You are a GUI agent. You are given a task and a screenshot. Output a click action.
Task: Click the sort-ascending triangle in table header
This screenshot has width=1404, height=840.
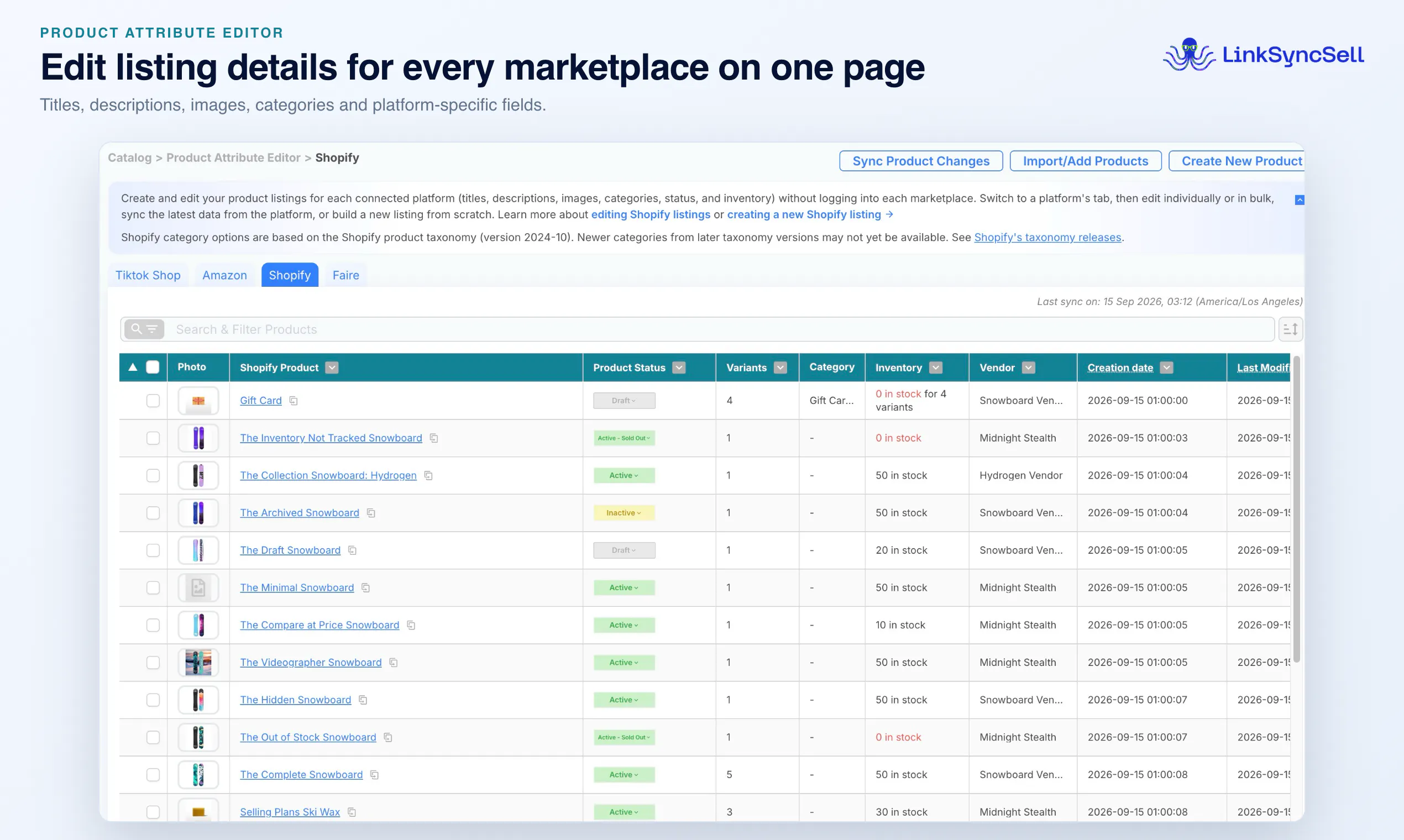[x=133, y=367]
